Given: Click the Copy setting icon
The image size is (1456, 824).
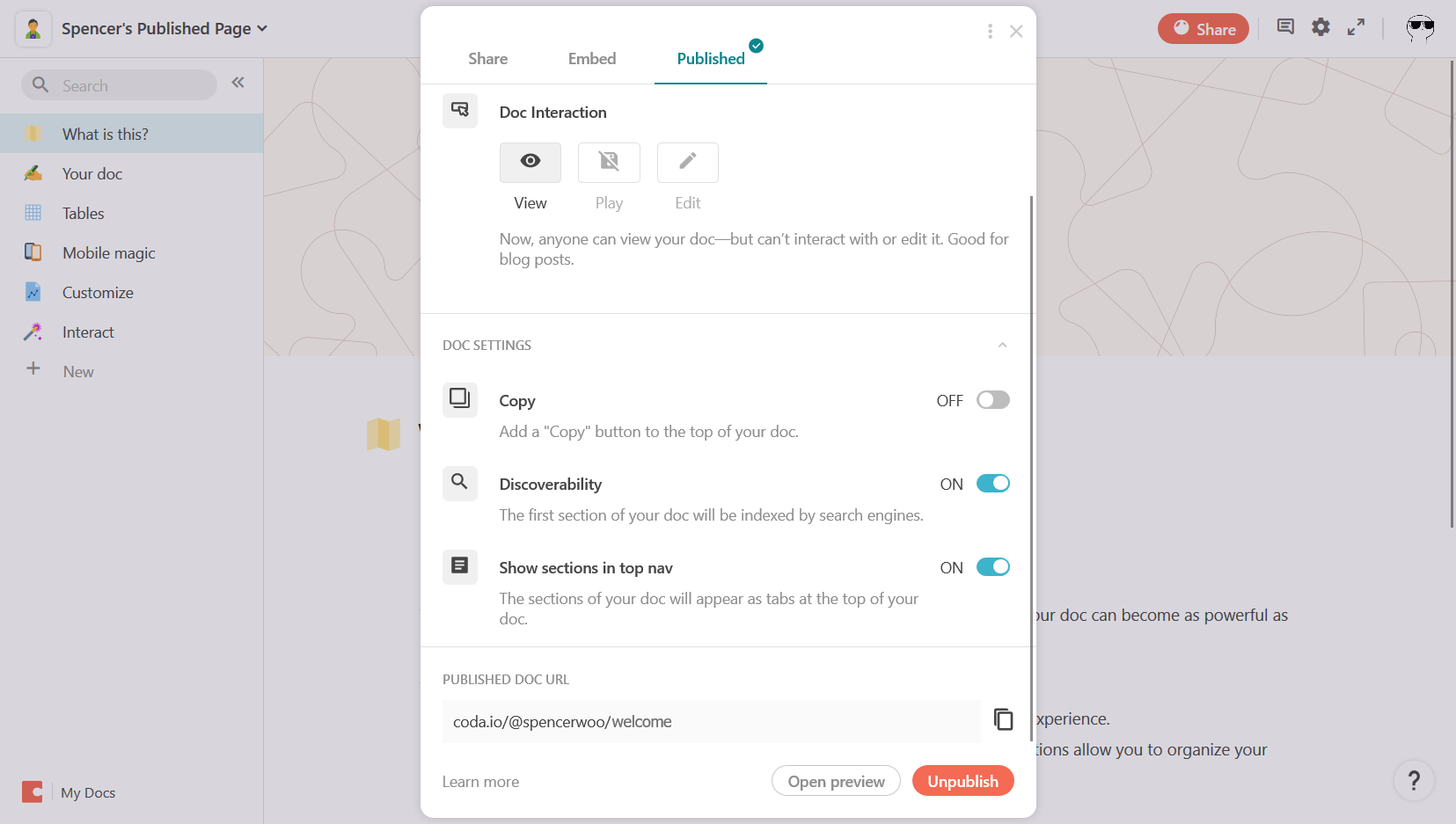Looking at the screenshot, I should point(460,400).
